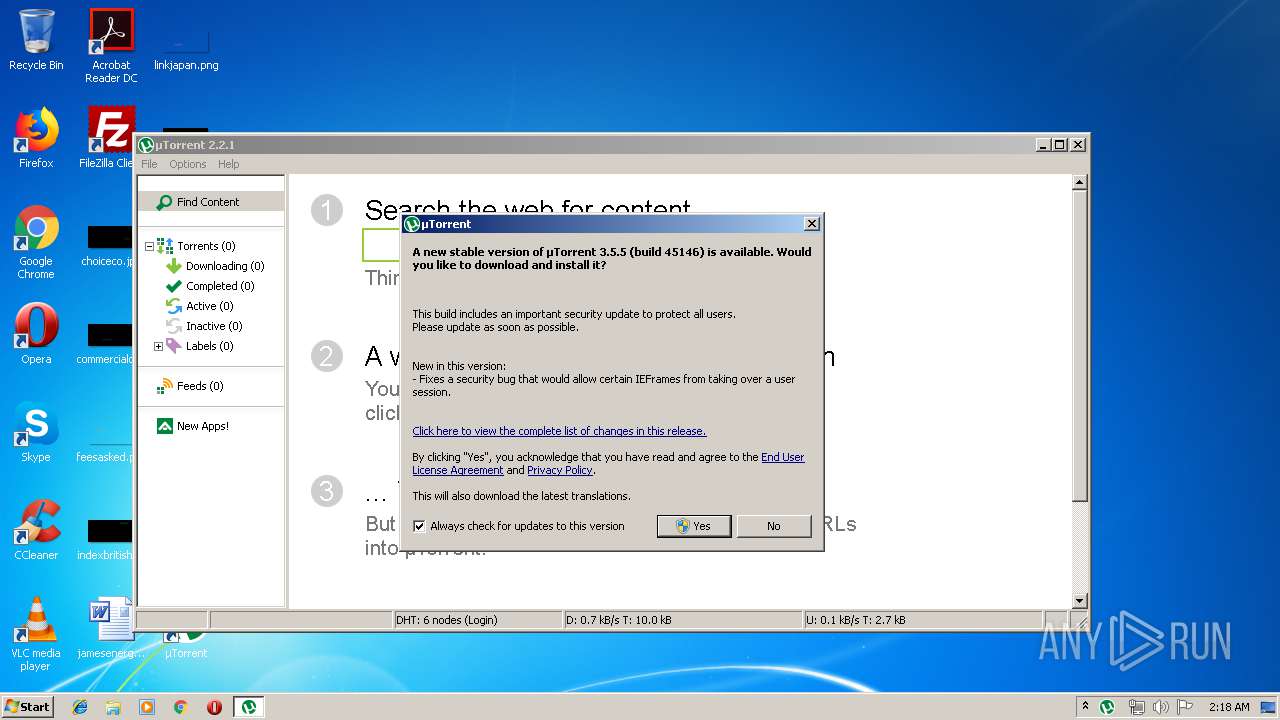
Task: Uncheck Always check for updates checkbox
Action: (x=419, y=526)
